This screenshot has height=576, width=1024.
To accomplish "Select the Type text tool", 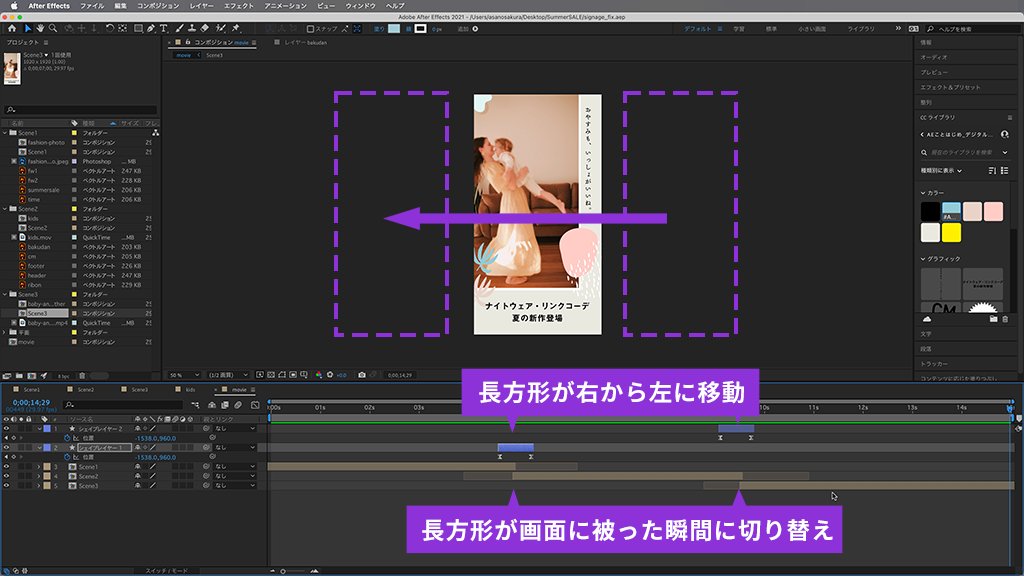I will pyautogui.click(x=163, y=29).
